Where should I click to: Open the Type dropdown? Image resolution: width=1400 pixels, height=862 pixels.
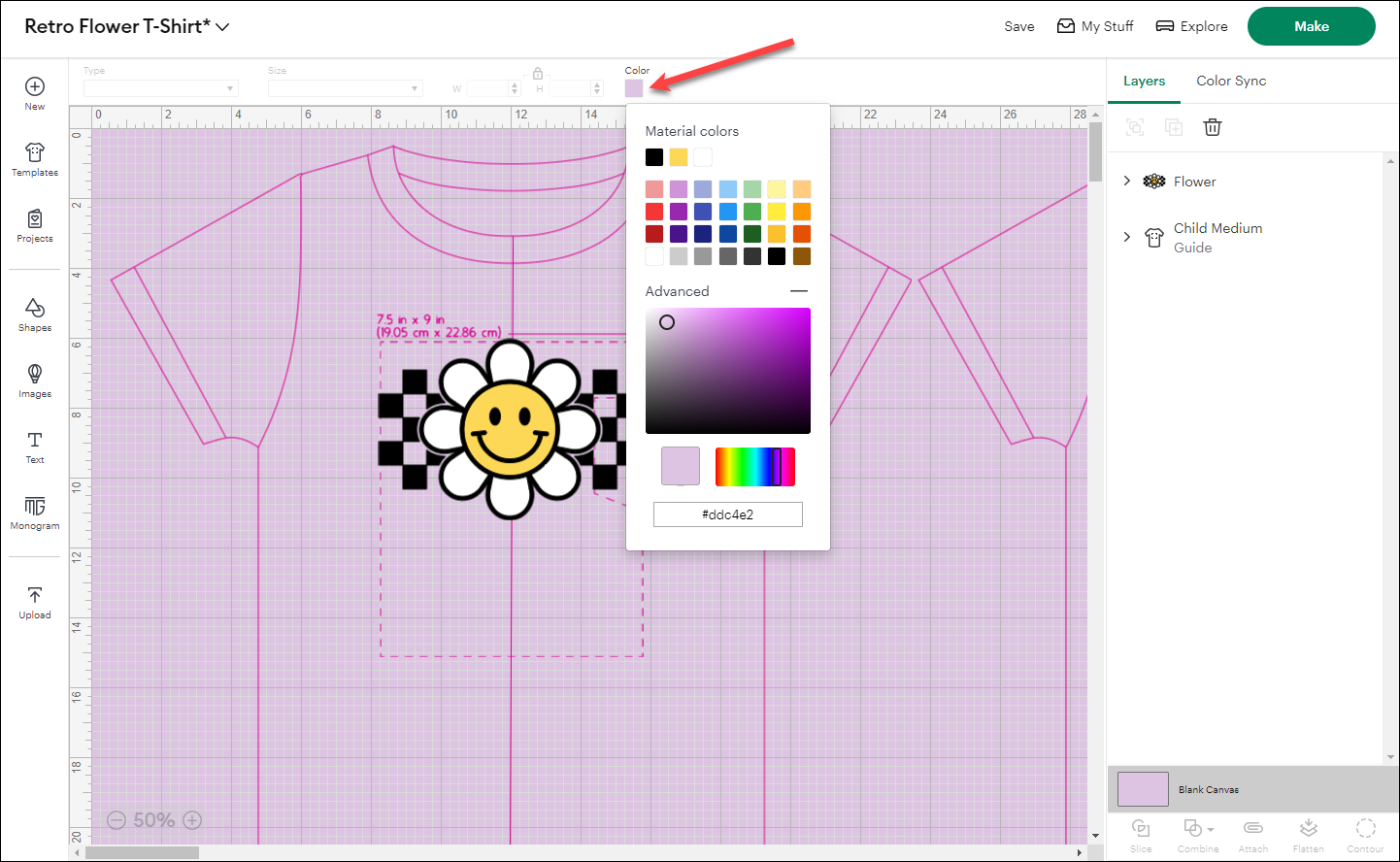pos(161,88)
